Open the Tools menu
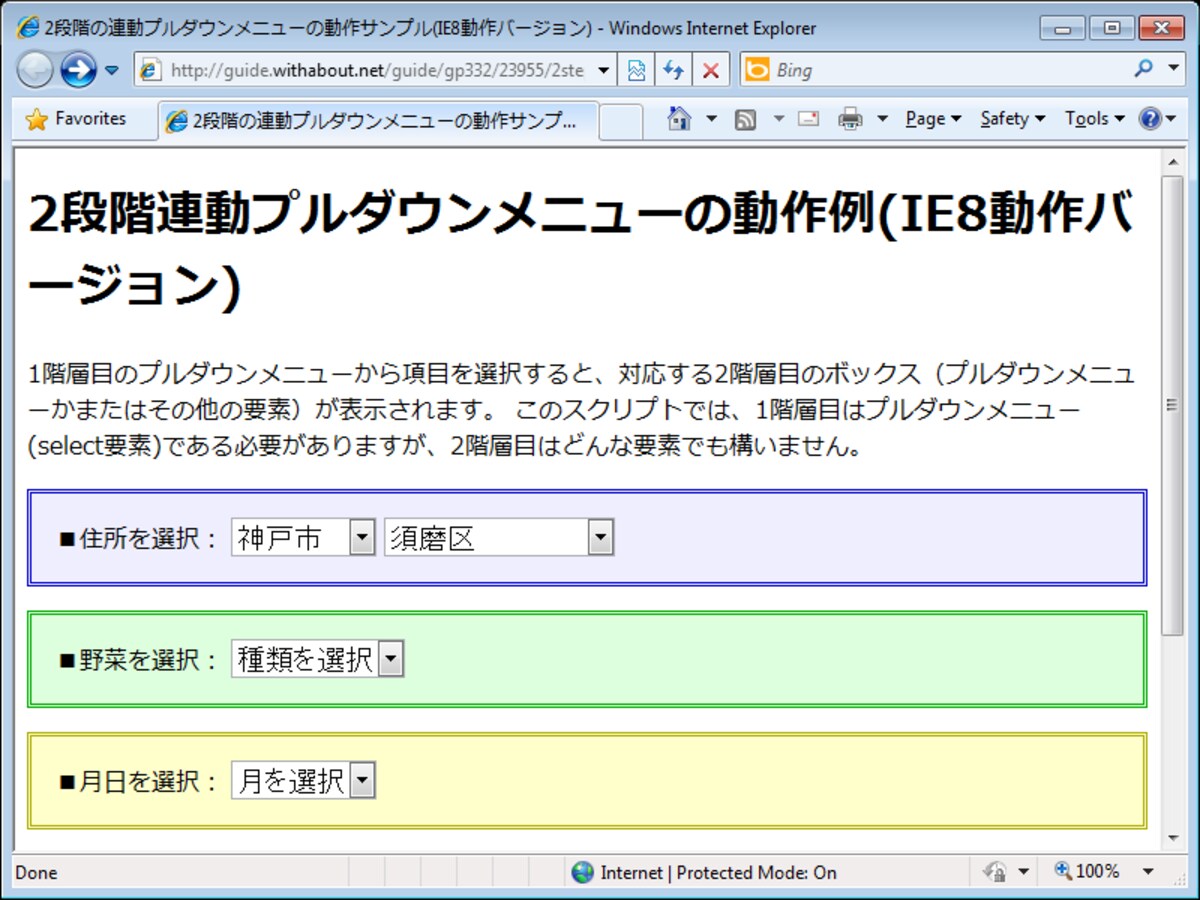The width and height of the screenshot is (1200, 900). 1094,119
